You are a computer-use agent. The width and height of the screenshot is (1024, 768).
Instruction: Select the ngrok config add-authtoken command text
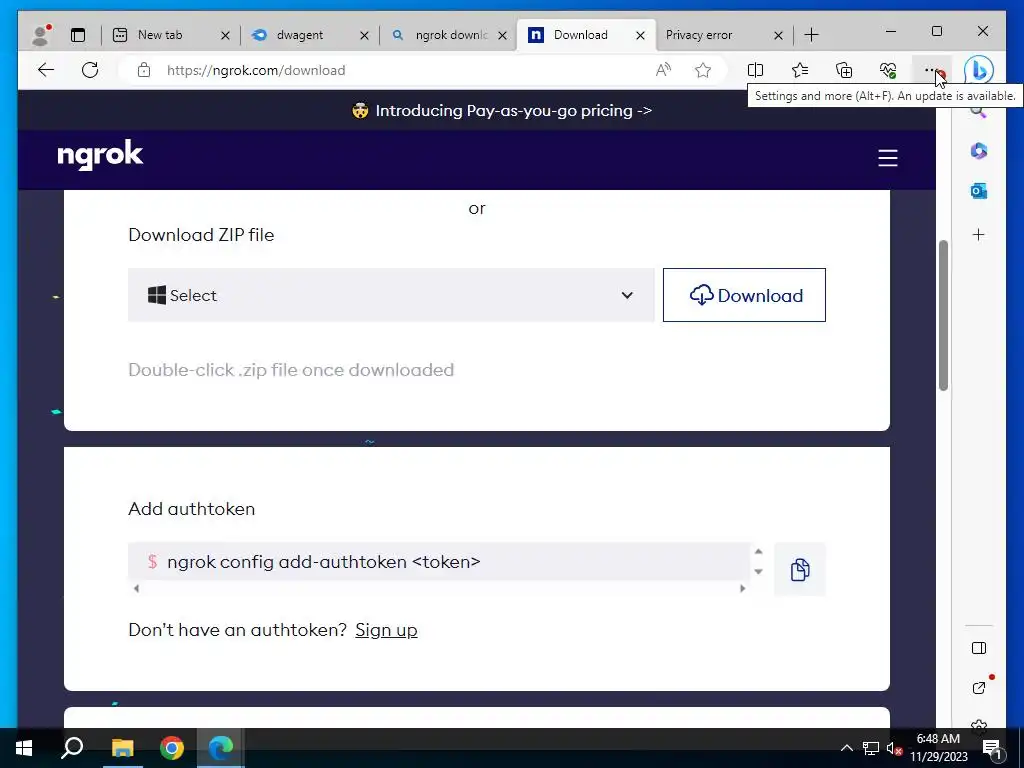[x=323, y=562]
